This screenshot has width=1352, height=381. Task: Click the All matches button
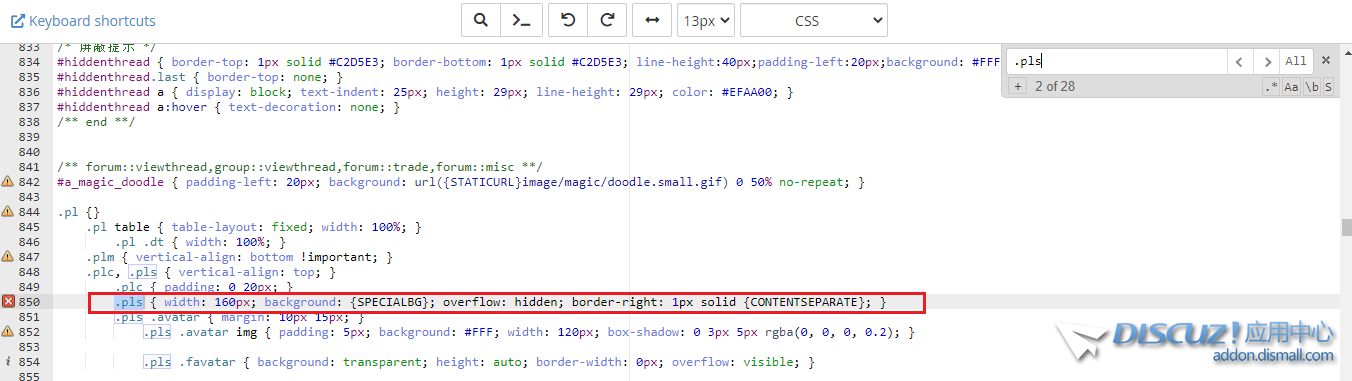pos(1295,61)
